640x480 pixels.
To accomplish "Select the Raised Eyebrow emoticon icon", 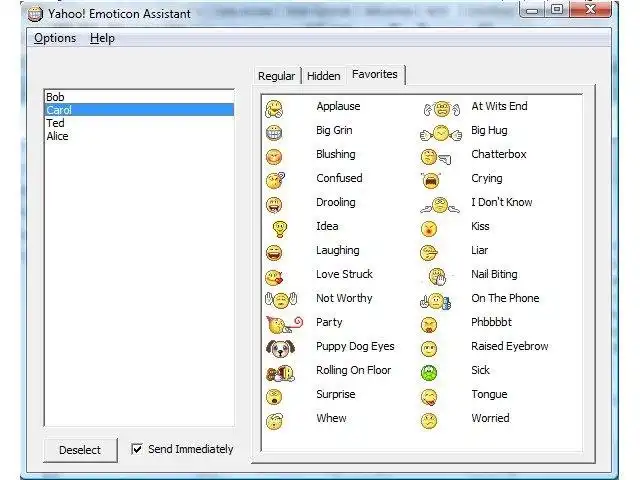I will (429, 349).
